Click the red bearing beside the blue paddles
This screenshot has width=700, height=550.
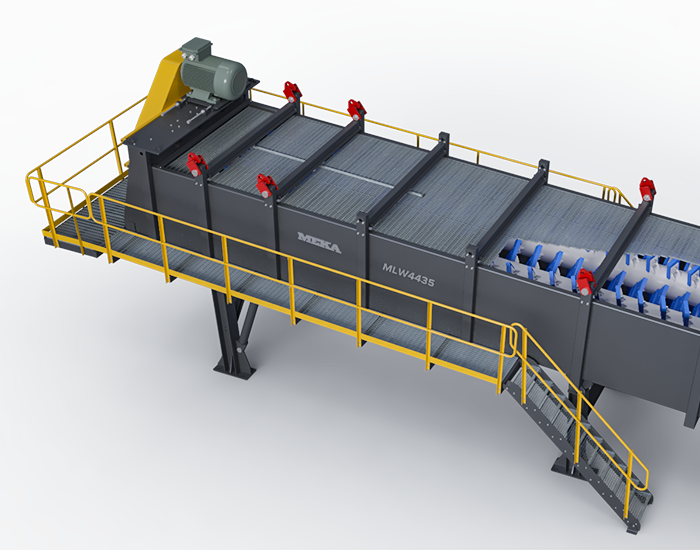click(x=585, y=282)
